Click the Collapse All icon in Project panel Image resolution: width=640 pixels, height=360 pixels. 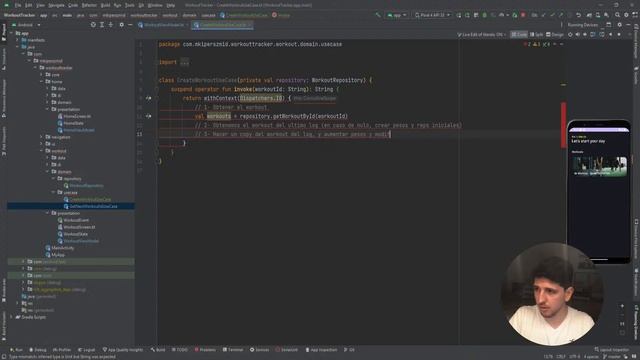[x=111, y=25]
